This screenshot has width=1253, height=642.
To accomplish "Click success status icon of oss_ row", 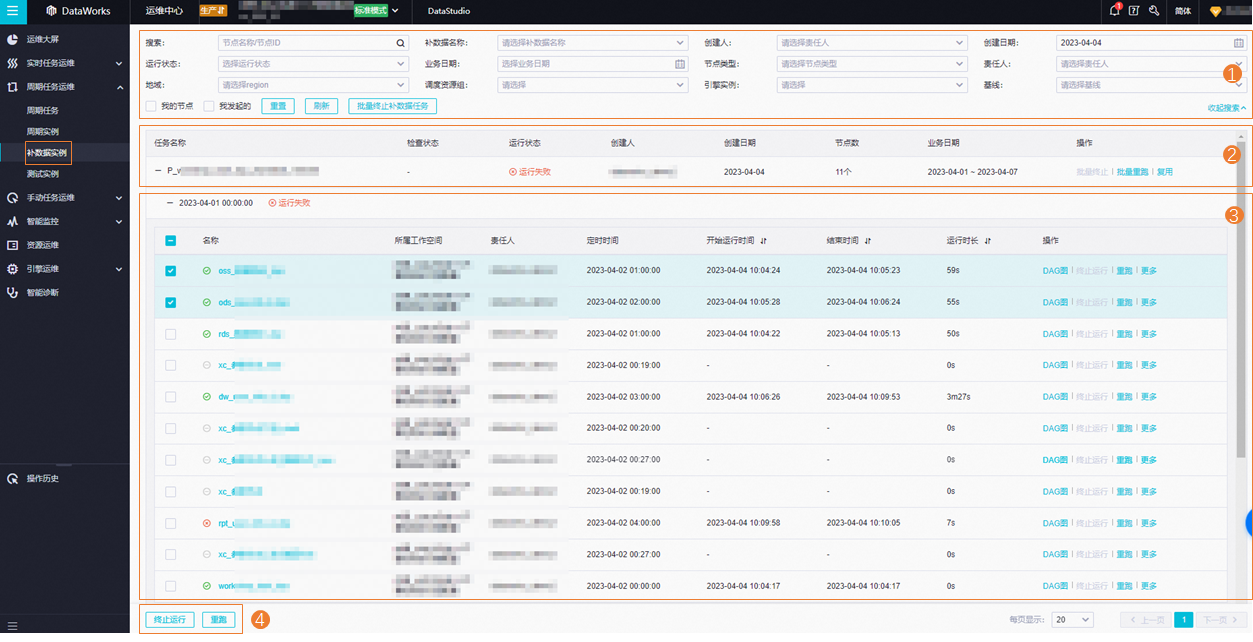I will coord(207,271).
